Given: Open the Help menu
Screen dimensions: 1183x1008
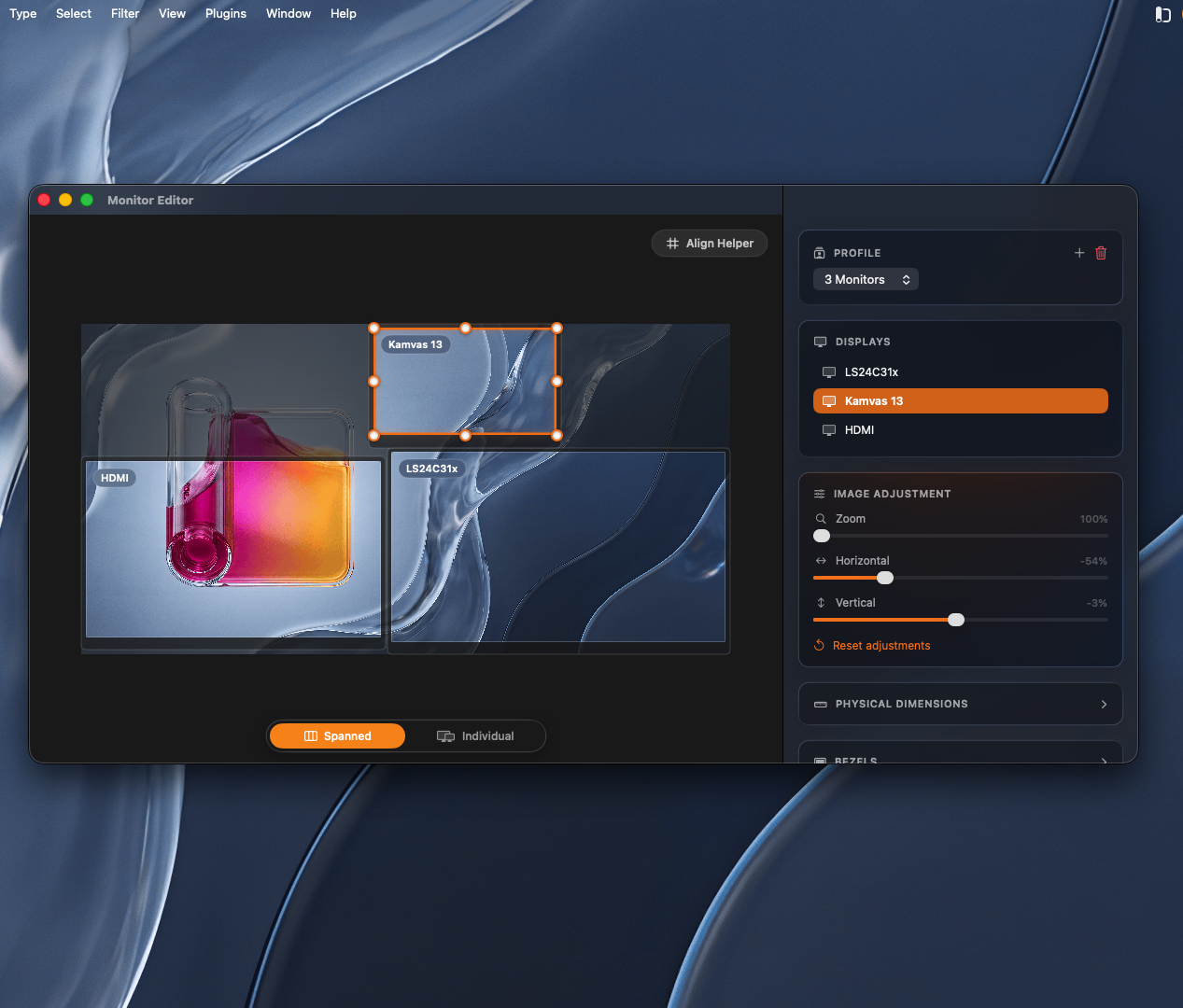Looking at the screenshot, I should 344,14.
